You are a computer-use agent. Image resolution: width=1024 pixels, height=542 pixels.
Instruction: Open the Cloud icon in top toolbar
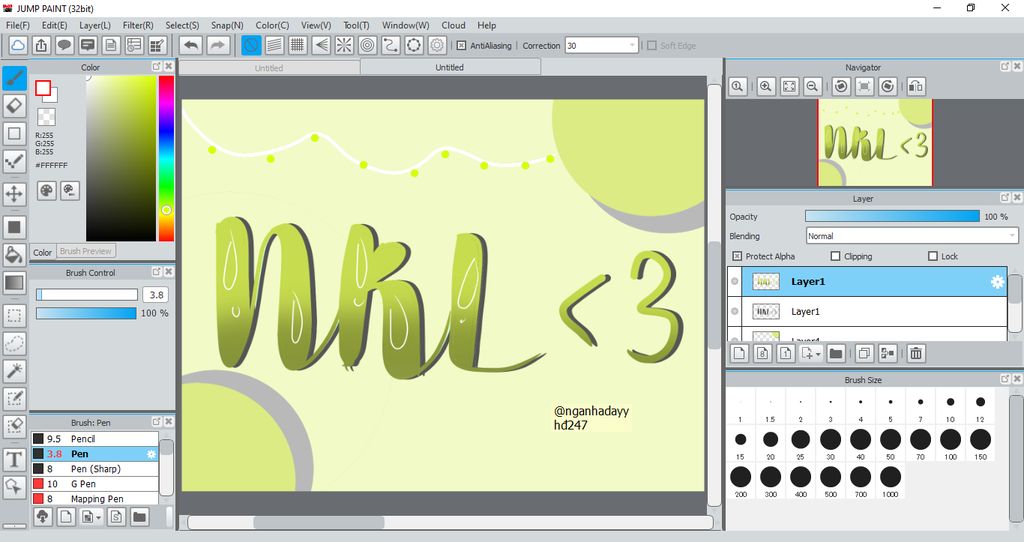point(18,45)
